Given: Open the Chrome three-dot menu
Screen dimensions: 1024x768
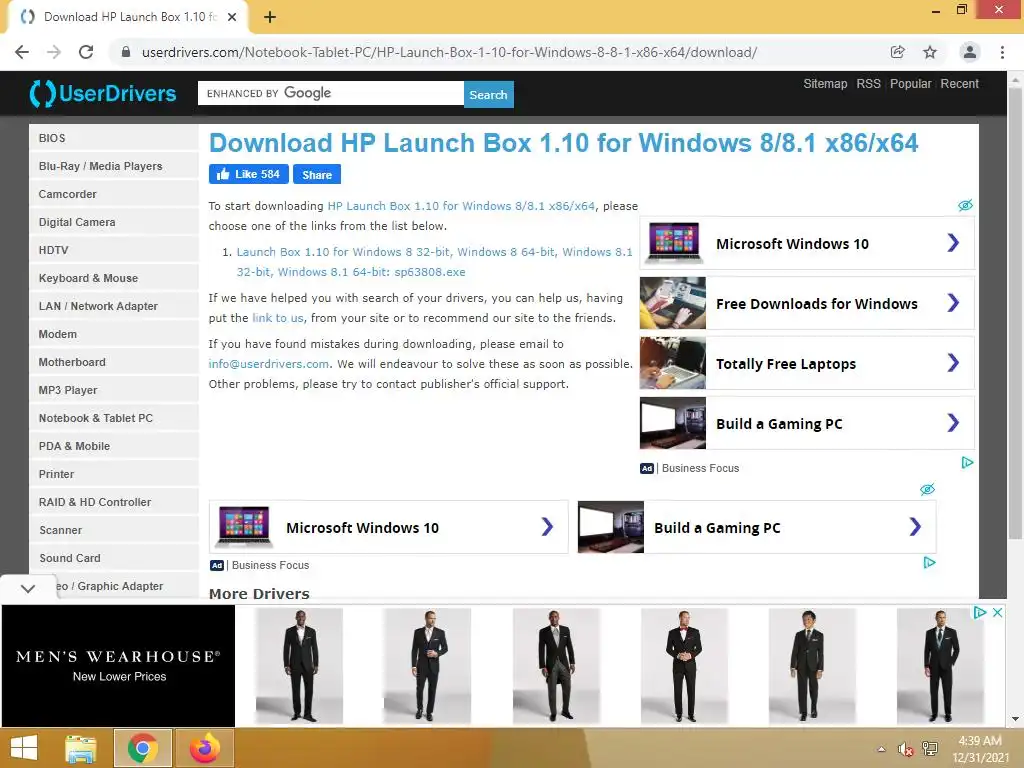Looking at the screenshot, I should click(1002, 52).
